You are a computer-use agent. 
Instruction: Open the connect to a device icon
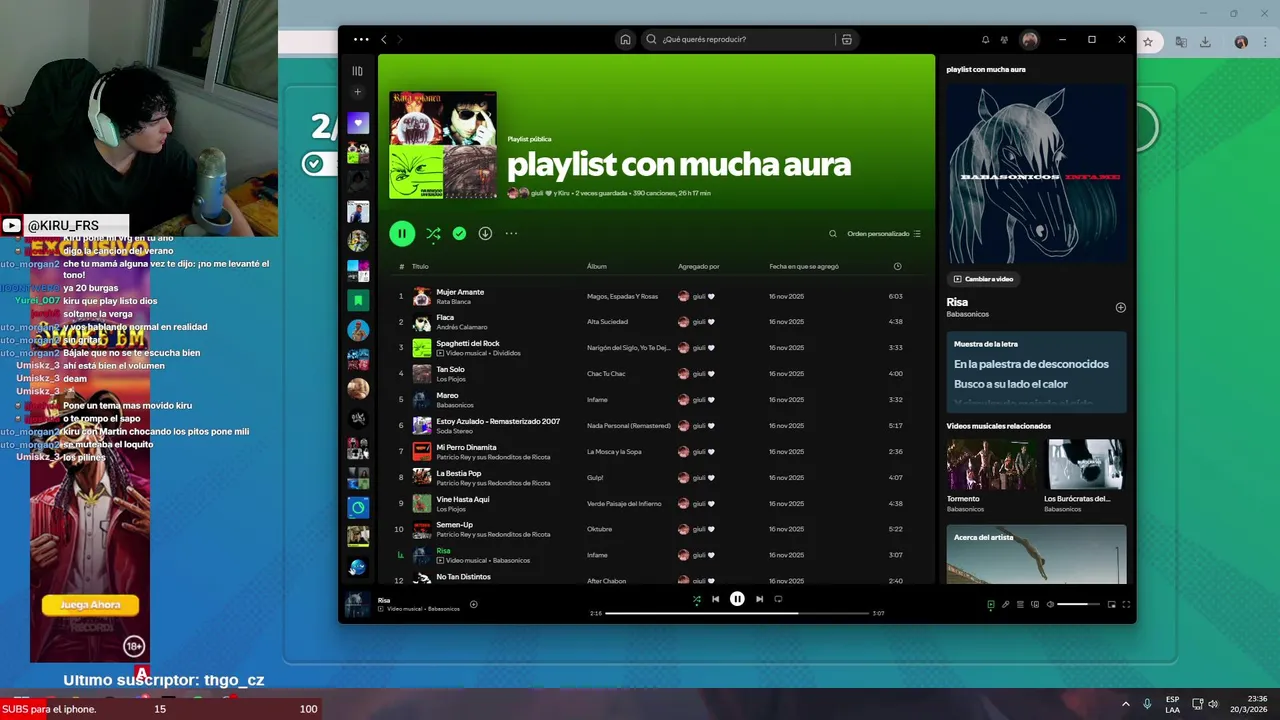tap(1035, 604)
